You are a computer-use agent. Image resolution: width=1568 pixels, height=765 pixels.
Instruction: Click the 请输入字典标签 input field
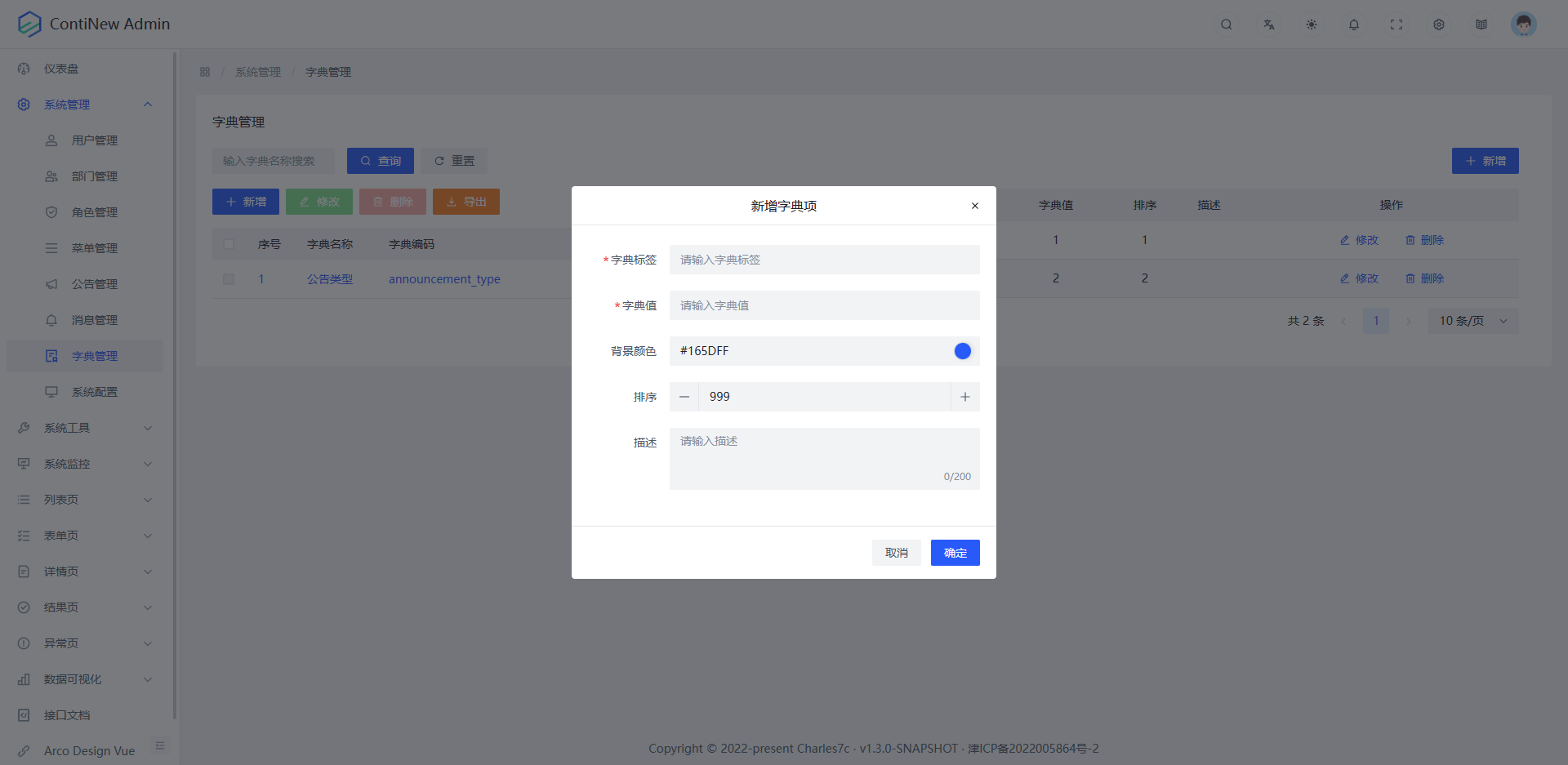point(824,259)
